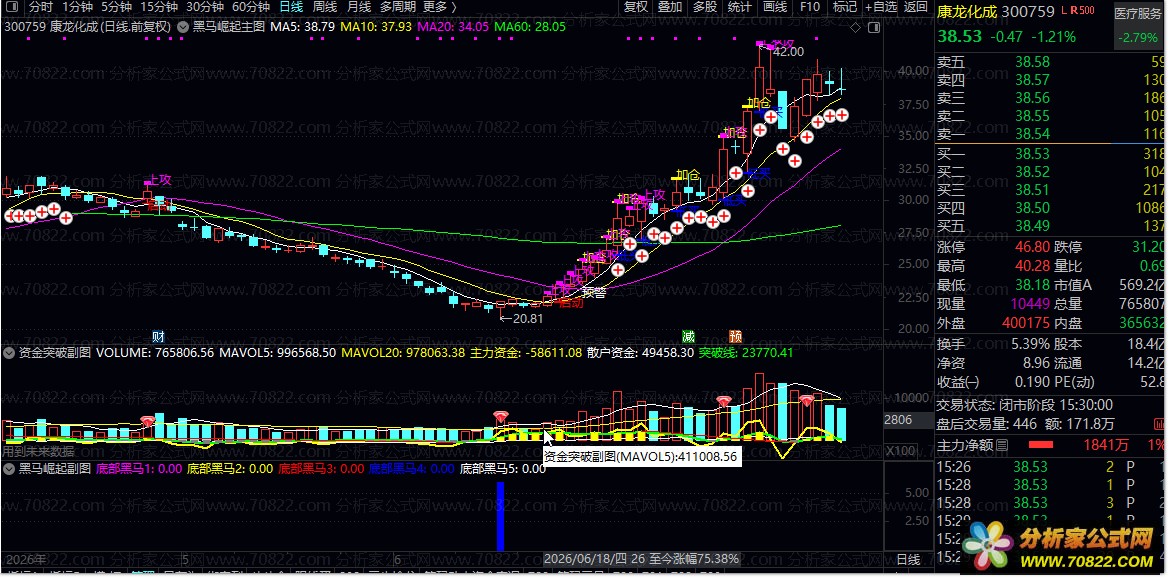Click the 涨停 price 46.80
1170x578 pixels.
(1032, 246)
